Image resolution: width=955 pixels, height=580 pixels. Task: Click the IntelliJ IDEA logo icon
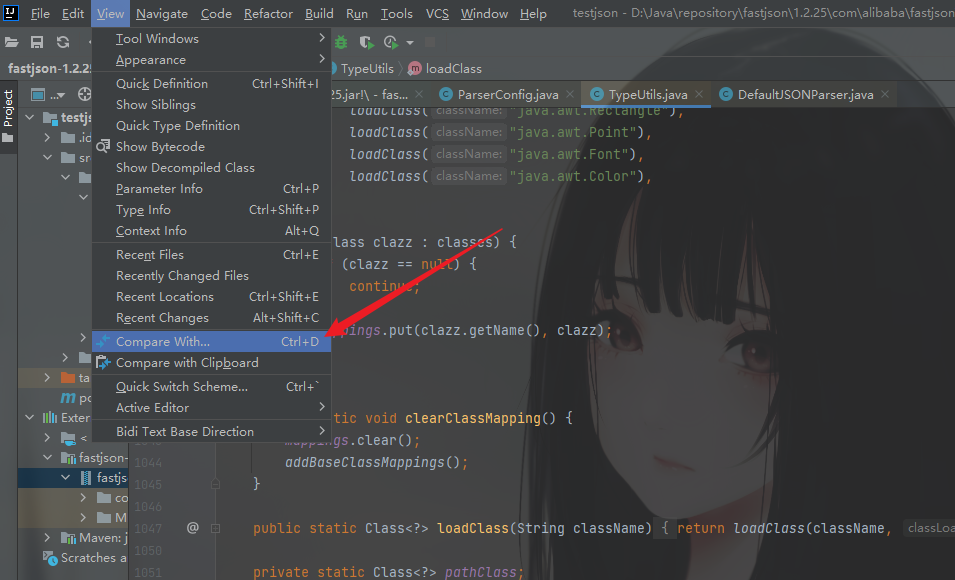(11, 12)
